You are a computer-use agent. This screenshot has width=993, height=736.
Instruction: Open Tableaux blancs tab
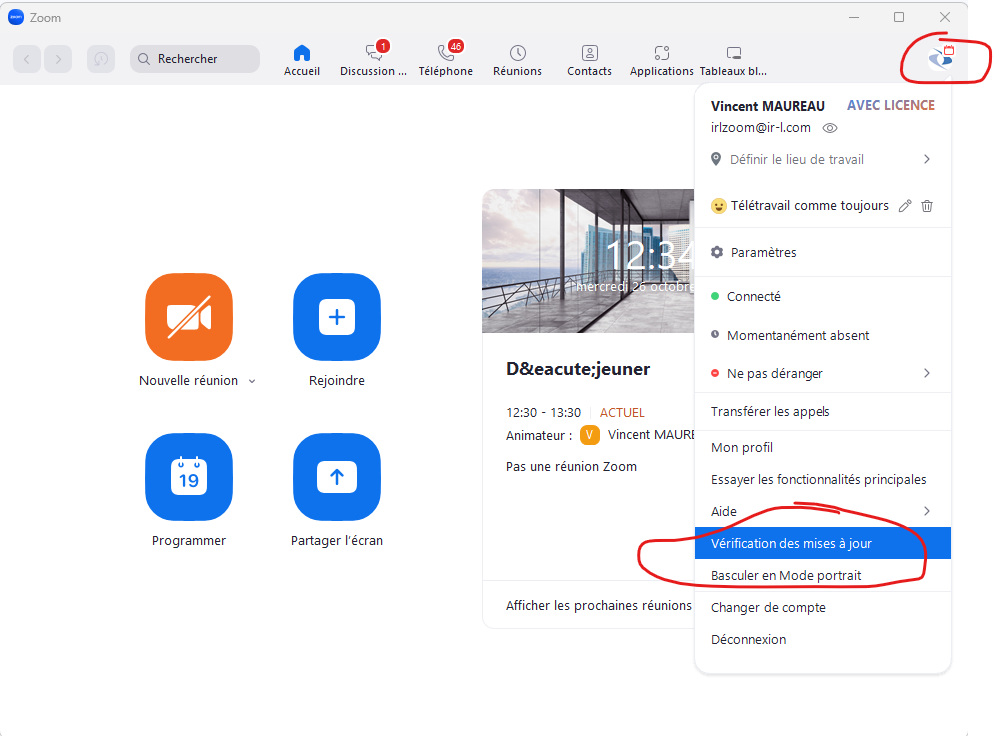coord(733,60)
